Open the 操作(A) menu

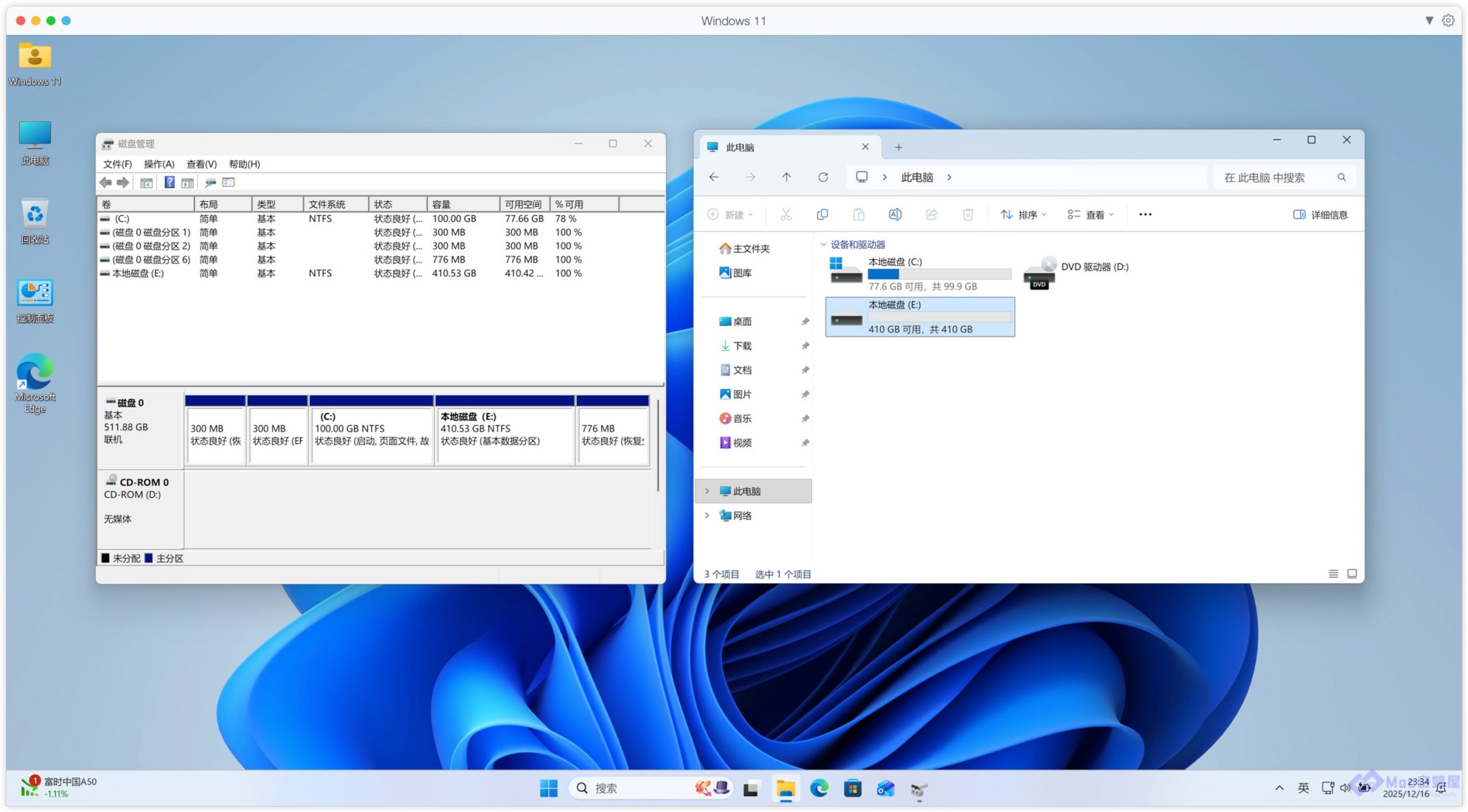158,164
